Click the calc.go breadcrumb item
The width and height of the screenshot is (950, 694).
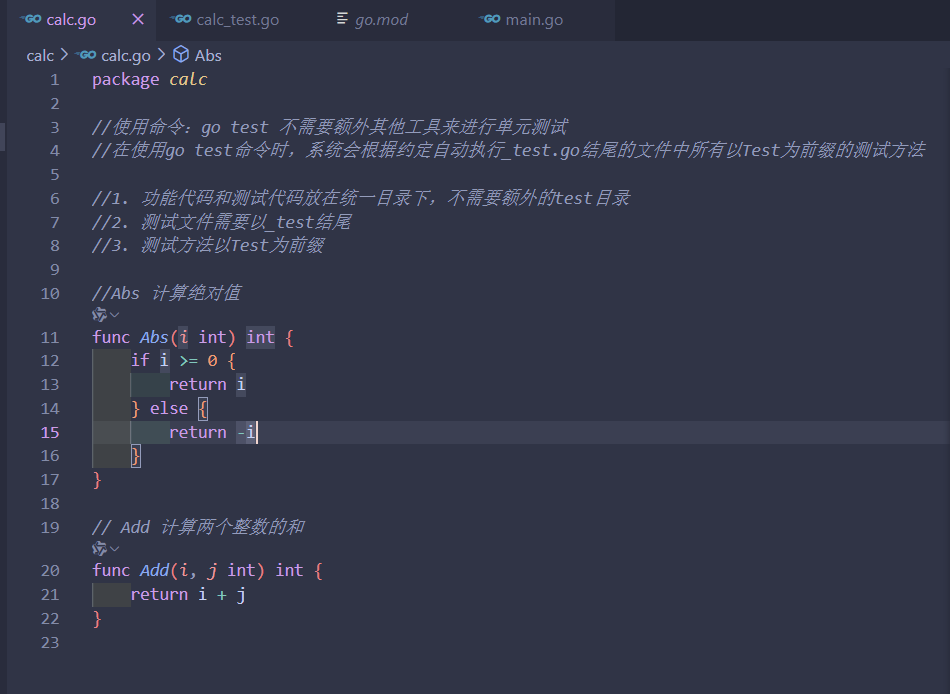click(125, 56)
